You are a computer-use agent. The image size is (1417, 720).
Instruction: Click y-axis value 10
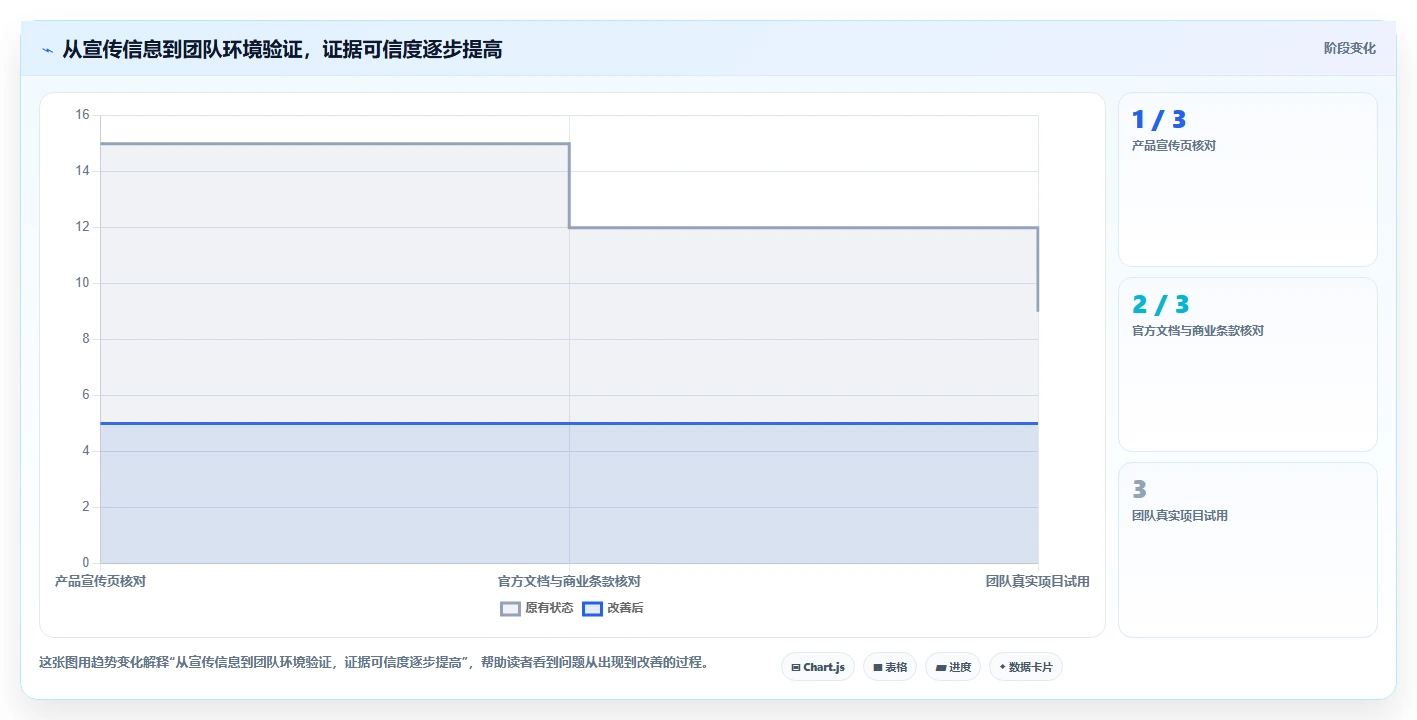[x=82, y=283]
